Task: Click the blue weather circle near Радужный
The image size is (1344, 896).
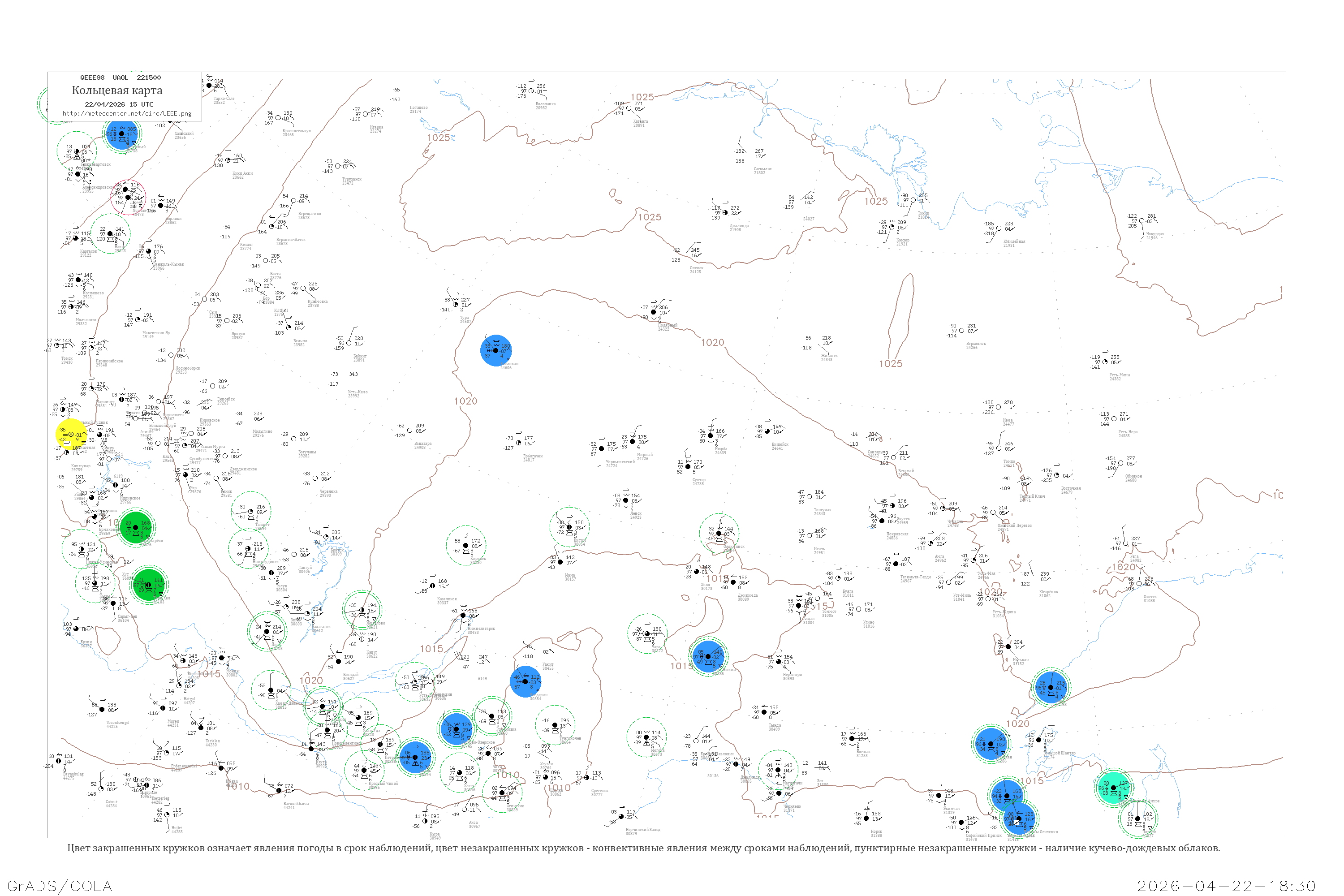Action: coord(122,134)
